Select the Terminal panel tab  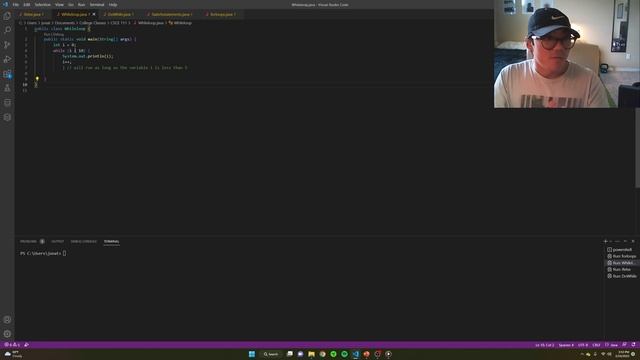click(111, 241)
